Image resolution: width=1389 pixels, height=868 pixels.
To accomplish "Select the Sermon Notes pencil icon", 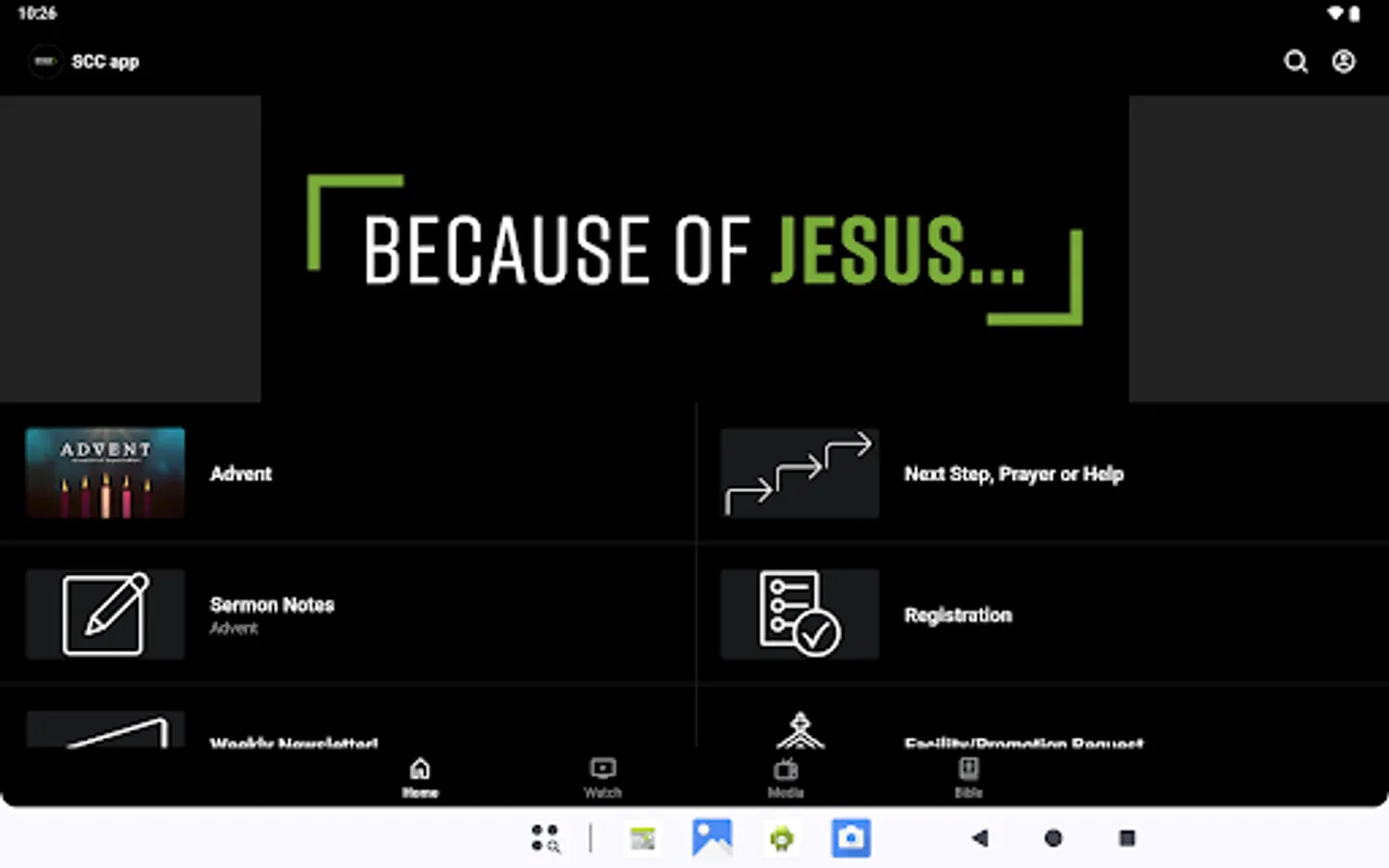I will click(104, 613).
